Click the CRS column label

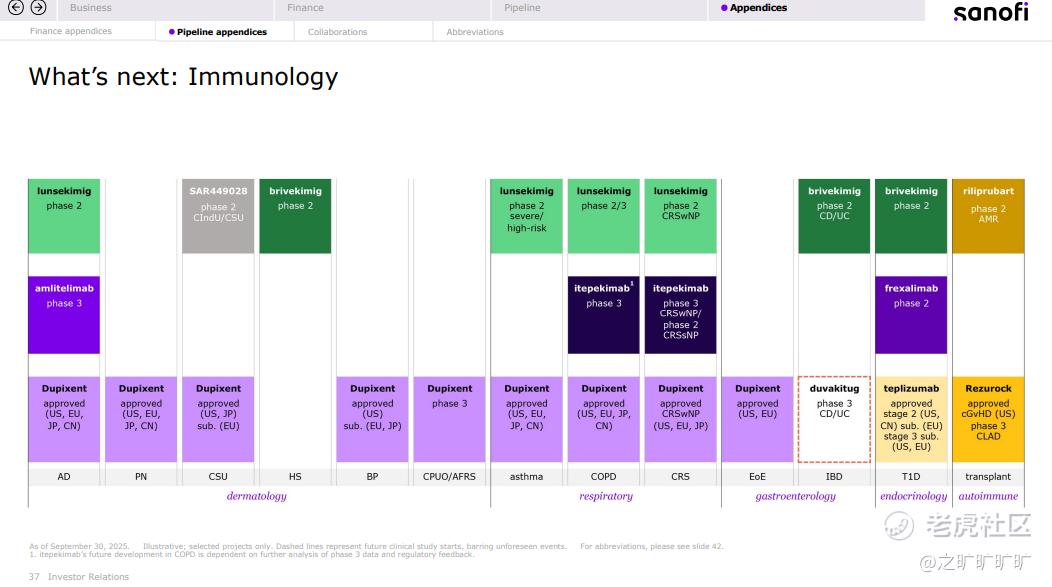[680, 476]
